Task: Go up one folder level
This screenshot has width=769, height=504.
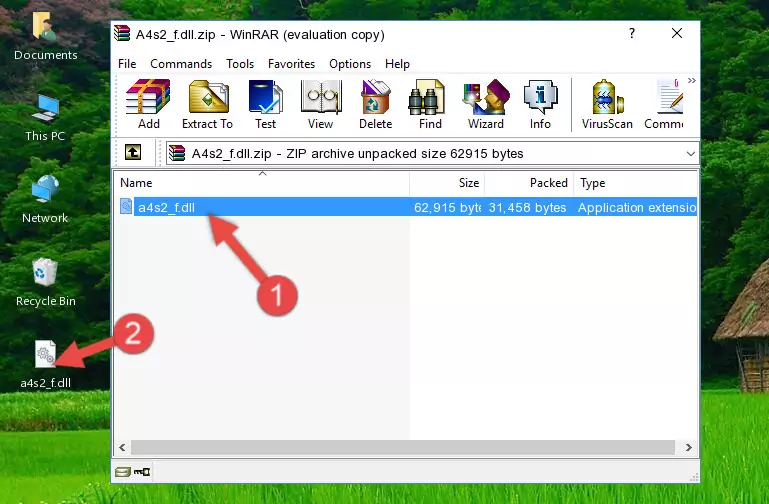Action: (x=133, y=152)
